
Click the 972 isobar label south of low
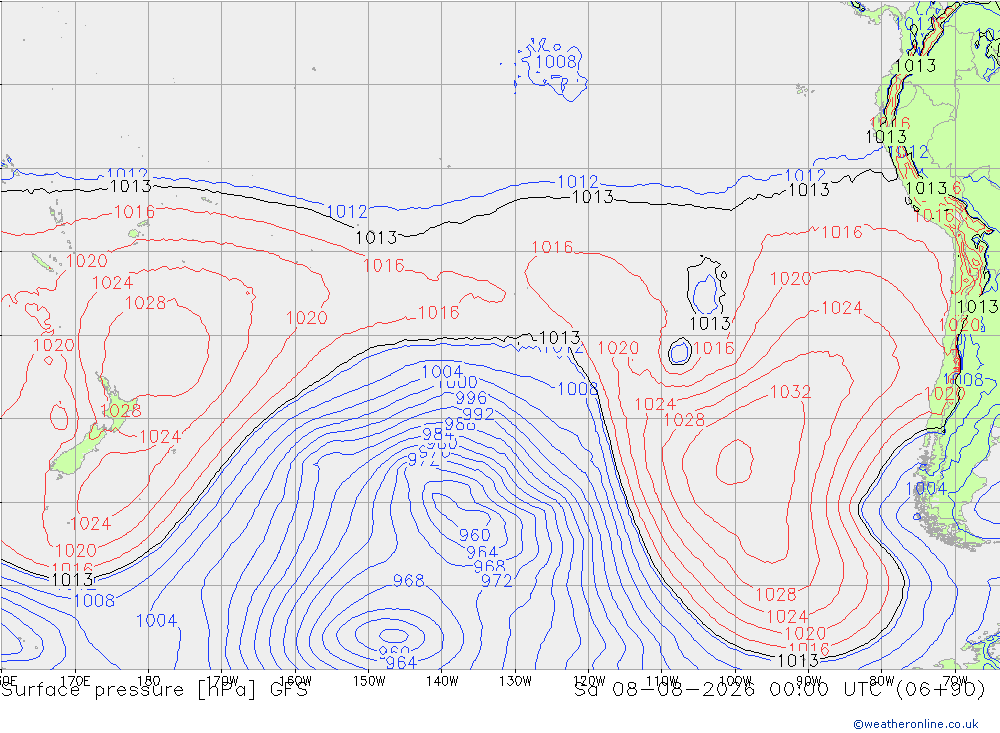[x=496, y=581]
